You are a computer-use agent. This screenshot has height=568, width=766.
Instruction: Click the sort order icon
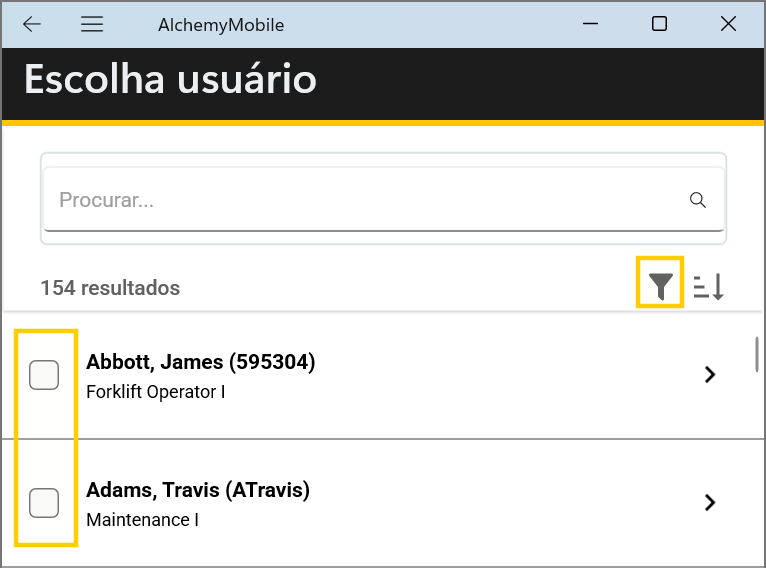tap(709, 287)
